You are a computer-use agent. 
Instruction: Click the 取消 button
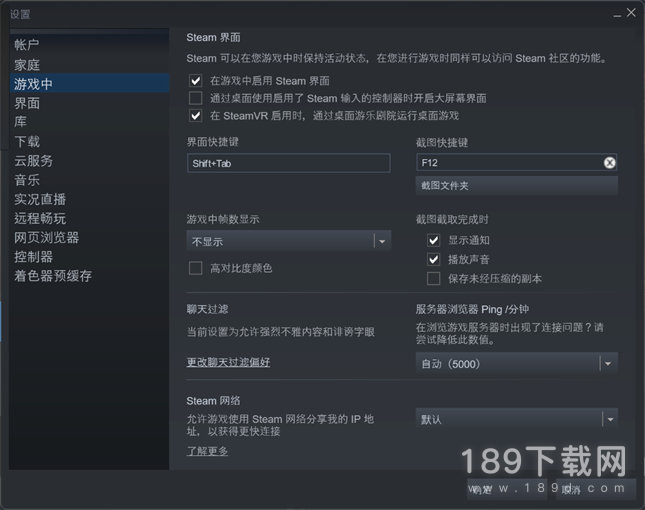(595, 489)
